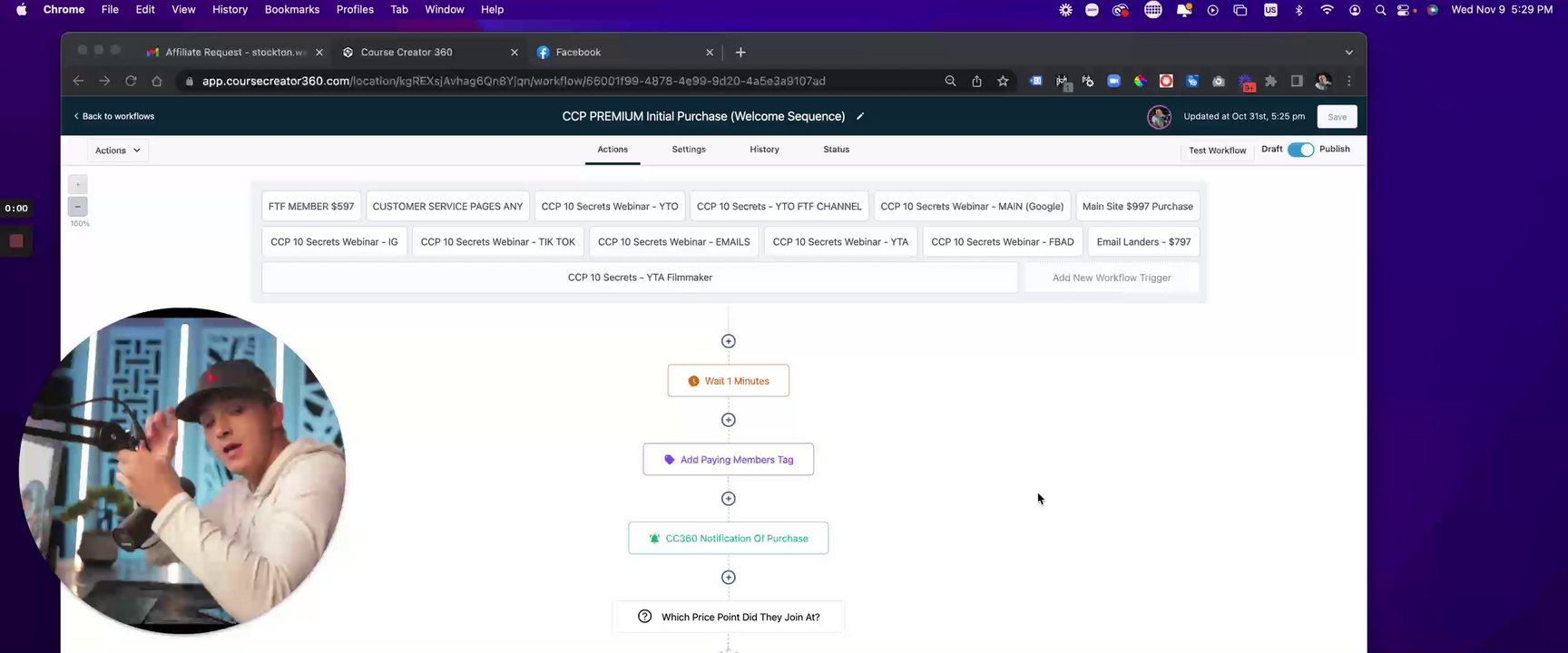Open the Wait 1 Minutes step
This screenshot has width=1568, height=653.
[728, 381]
